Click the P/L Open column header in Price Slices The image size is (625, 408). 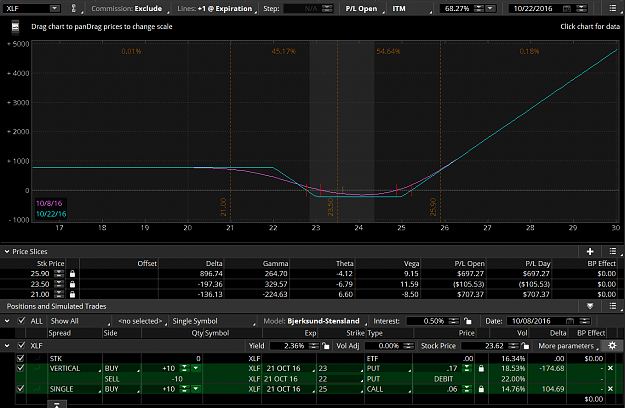[470, 263]
